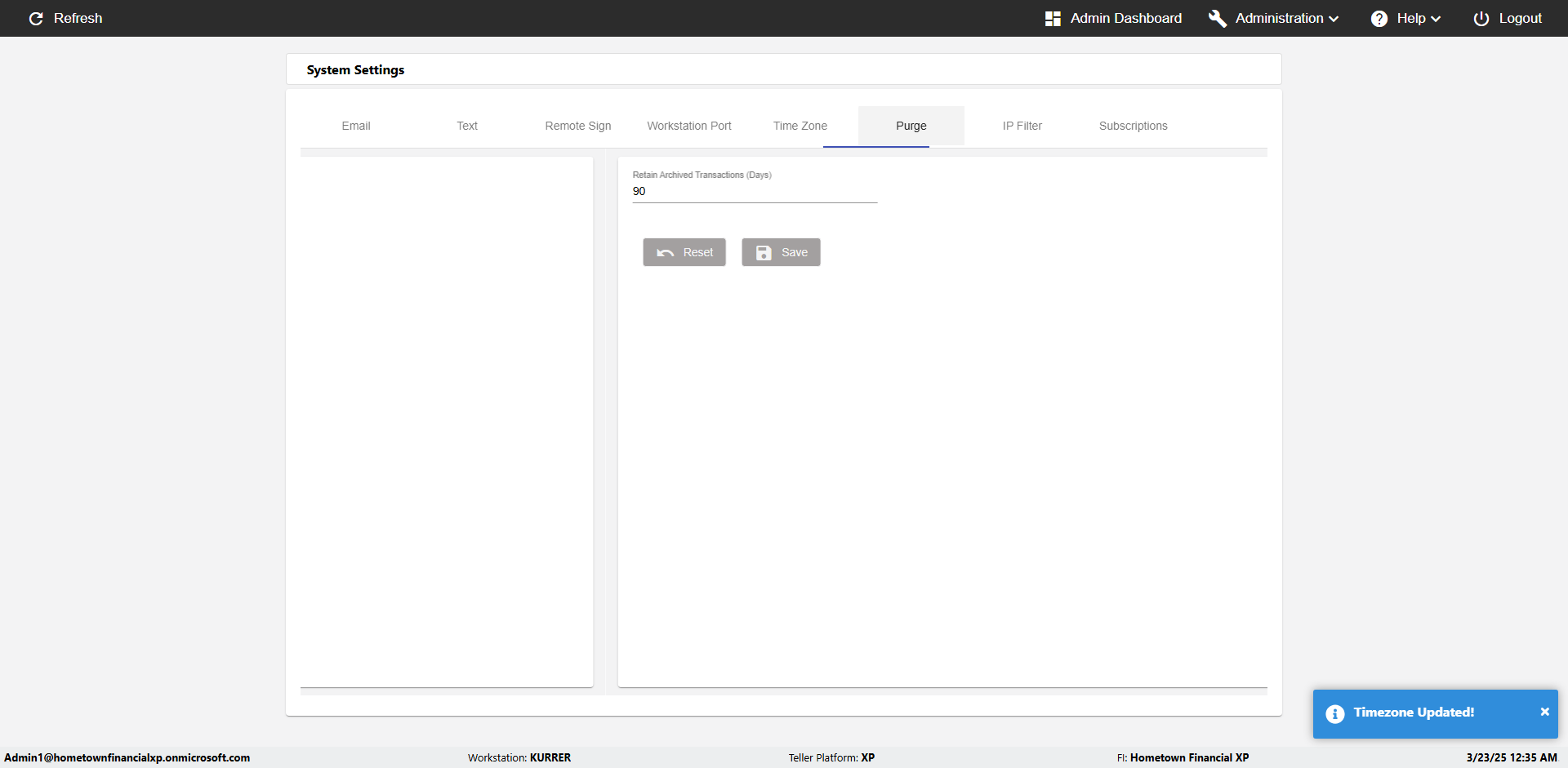Click the Workstation: KURRER status entry
Viewport: 1568px width, 768px height.
519,758
